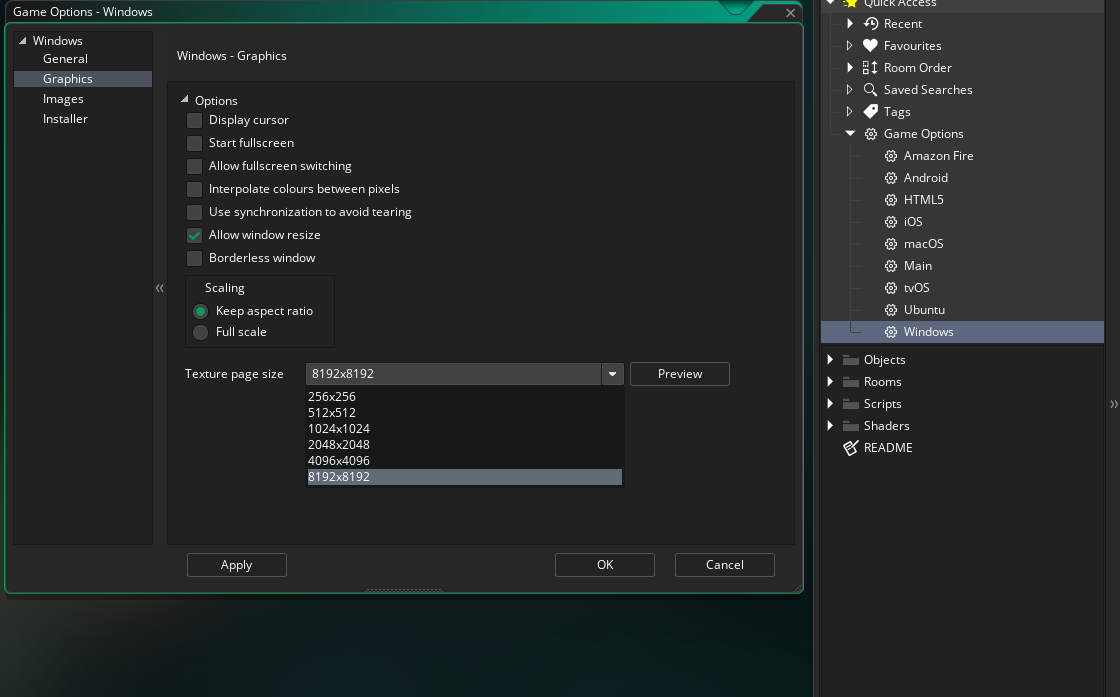
Task: Open the Texture page size dropdown arrow
Action: pos(612,374)
